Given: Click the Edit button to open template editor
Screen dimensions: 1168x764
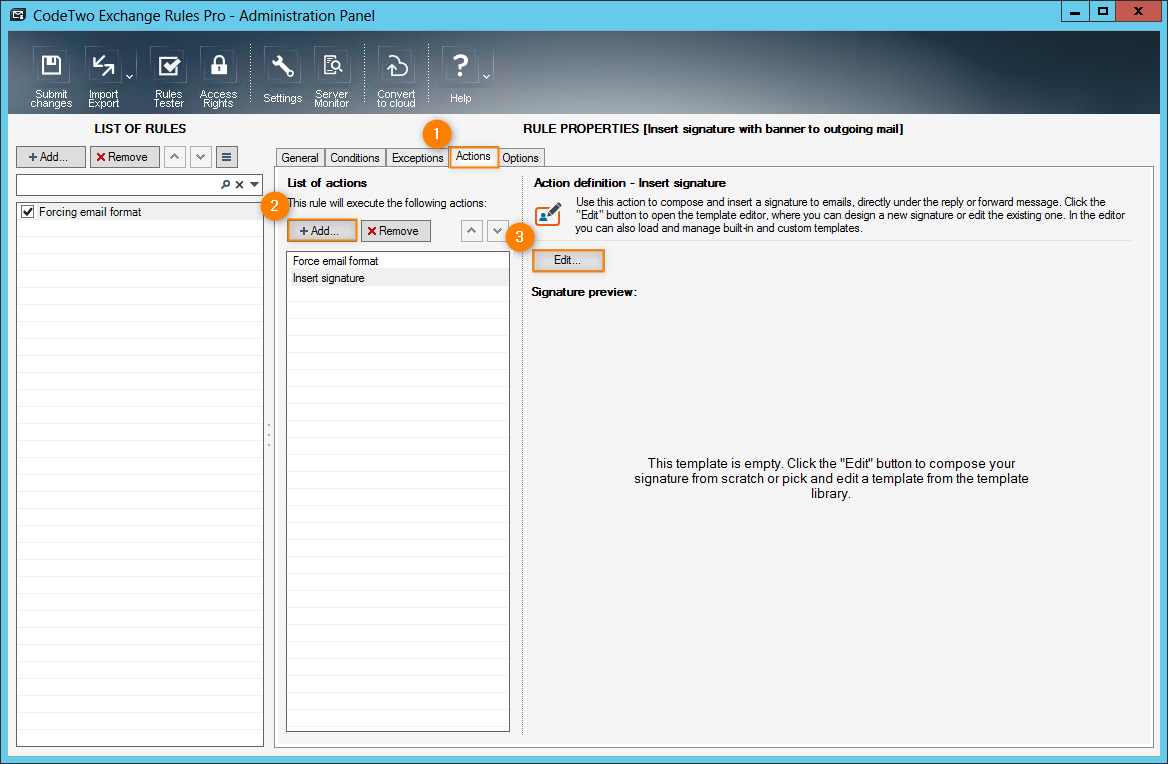Looking at the screenshot, I should click(568, 260).
